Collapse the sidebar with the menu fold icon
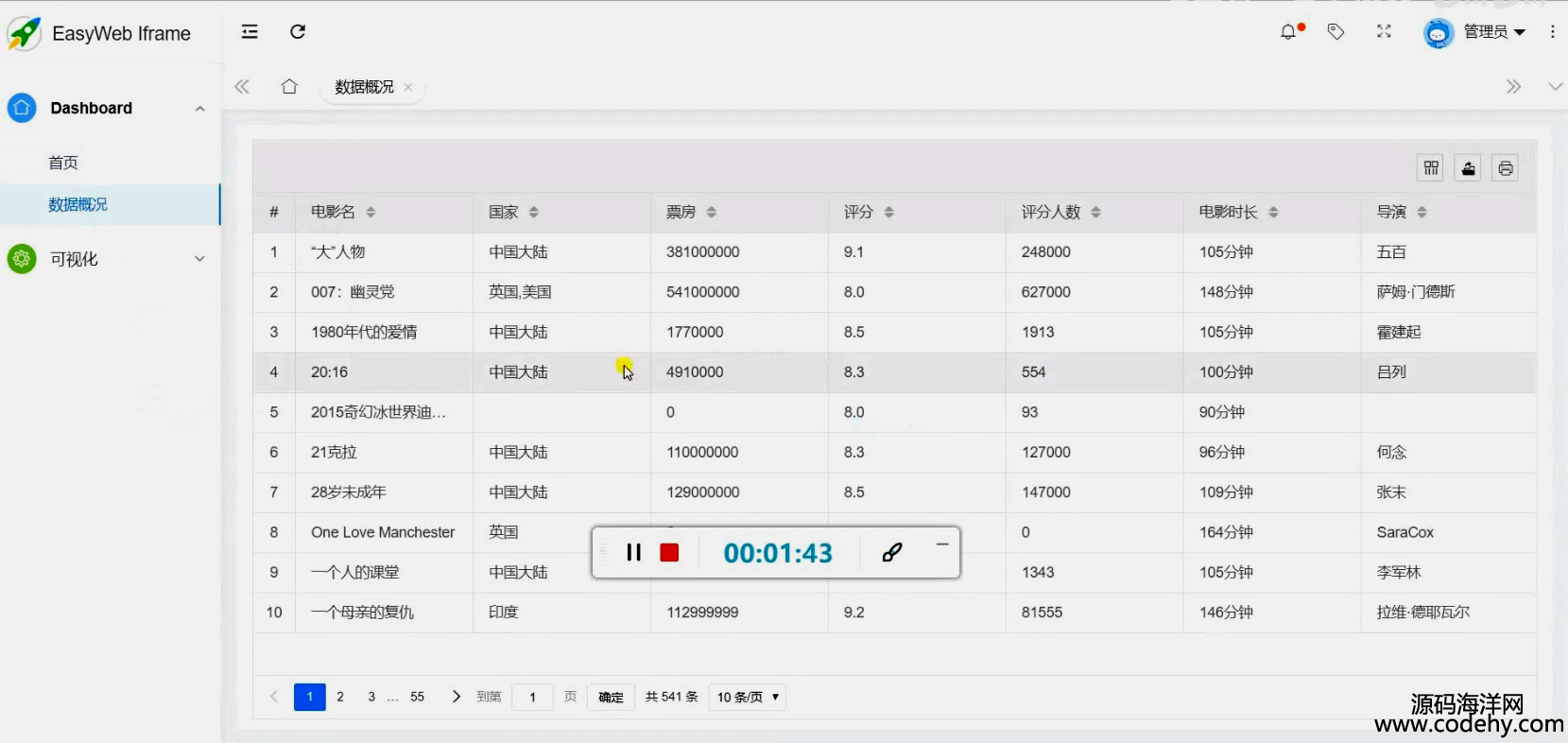Image resolution: width=1568 pixels, height=743 pixels. 250,32
